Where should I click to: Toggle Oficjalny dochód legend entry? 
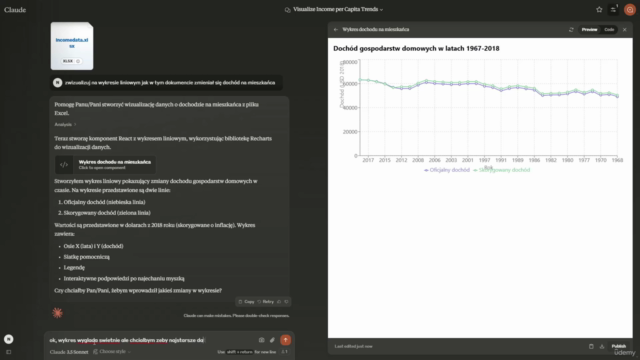coord(447,170)
